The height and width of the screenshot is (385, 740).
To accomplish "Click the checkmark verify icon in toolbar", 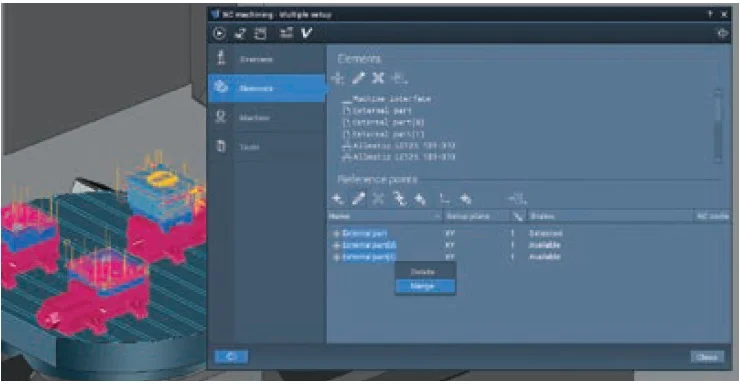I will pos(307,33).
